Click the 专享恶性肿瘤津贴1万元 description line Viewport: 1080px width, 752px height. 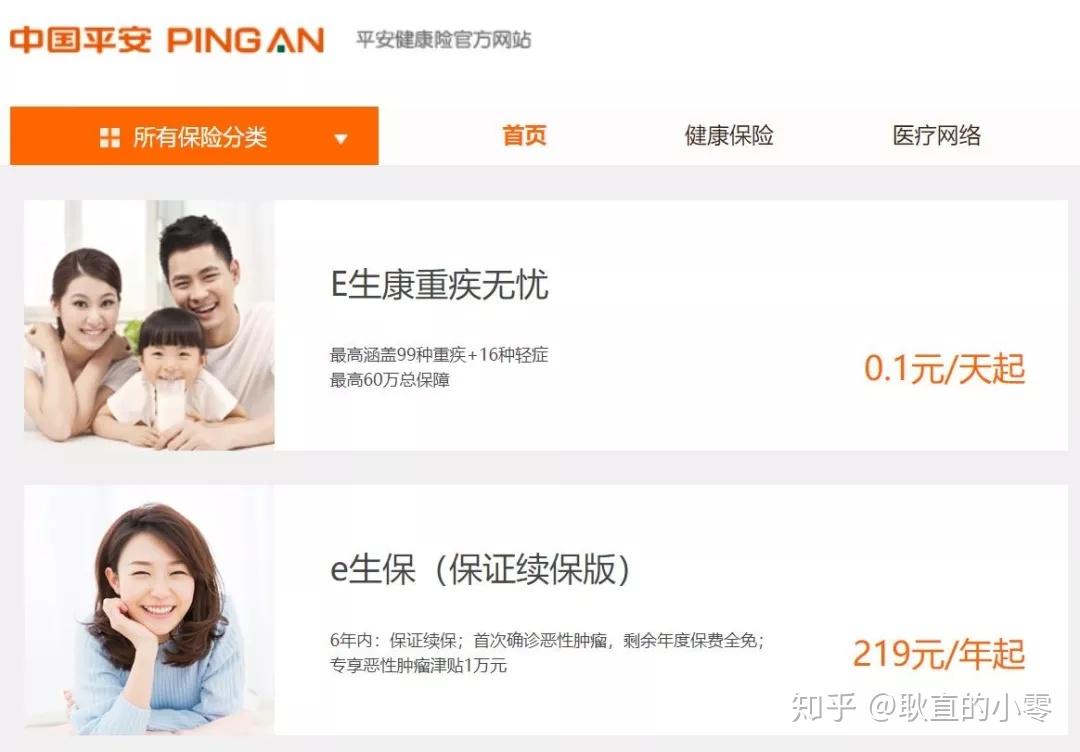418,665
